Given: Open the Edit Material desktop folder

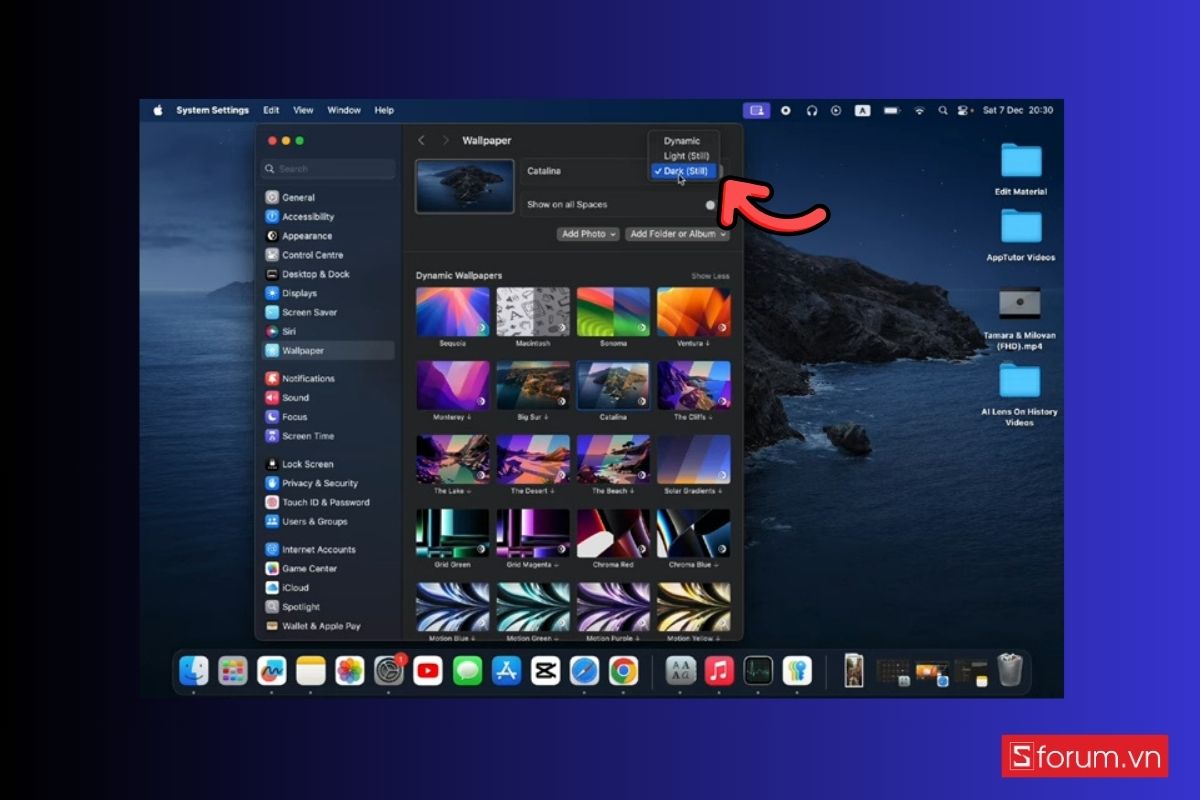Looking at the screenshot, I should [1021, 161].
